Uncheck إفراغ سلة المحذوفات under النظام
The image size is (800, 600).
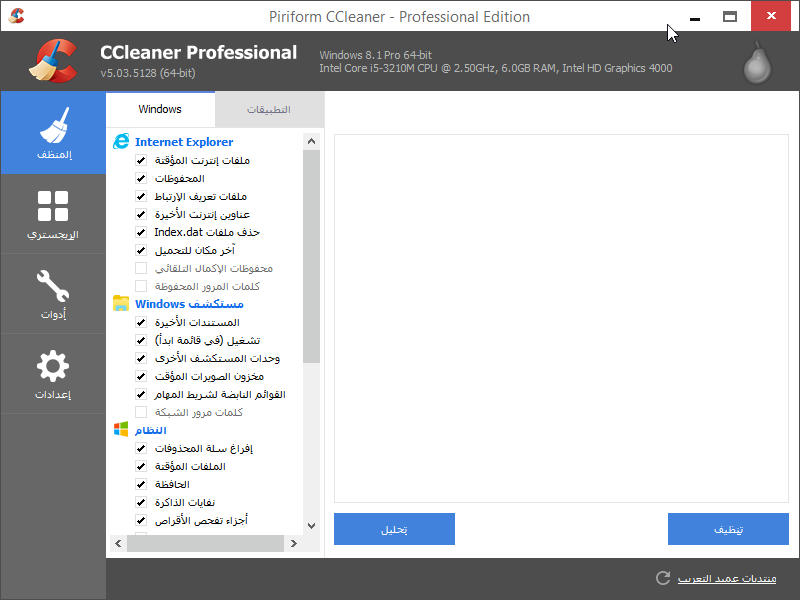140,448
